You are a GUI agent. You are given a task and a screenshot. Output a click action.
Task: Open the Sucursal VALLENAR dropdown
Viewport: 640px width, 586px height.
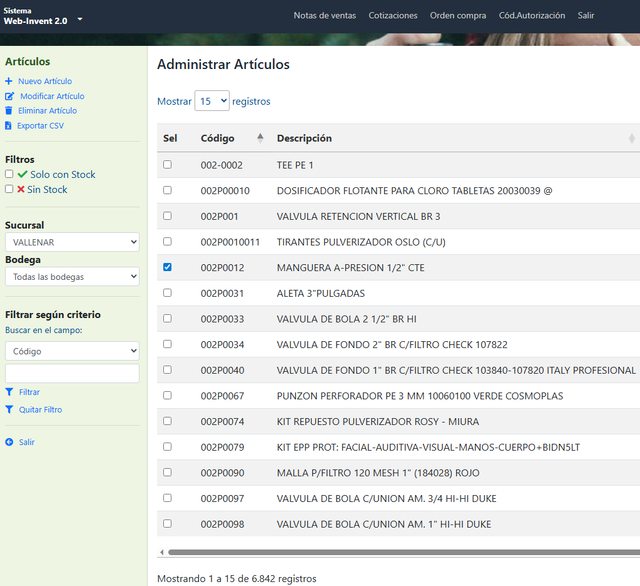[x=72, y=242]
